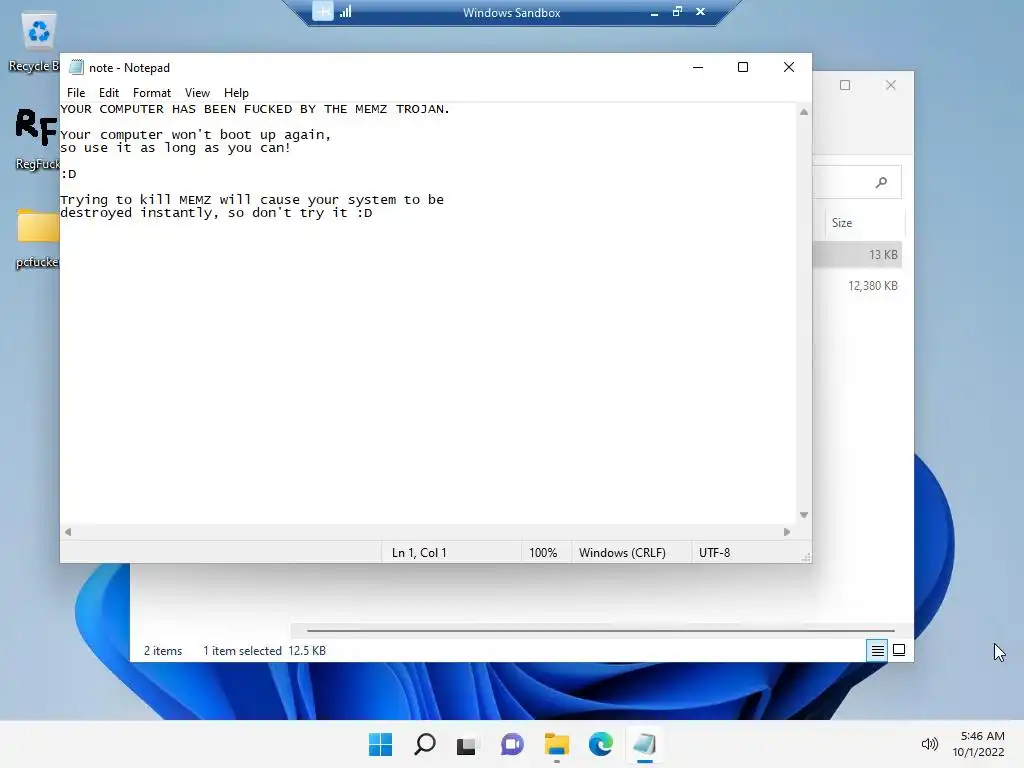Click the 'Windows (CRLF)' status entry
The height and width of the screenshot is (768, 1024).
pyautogui.click(x=622, y=552)
